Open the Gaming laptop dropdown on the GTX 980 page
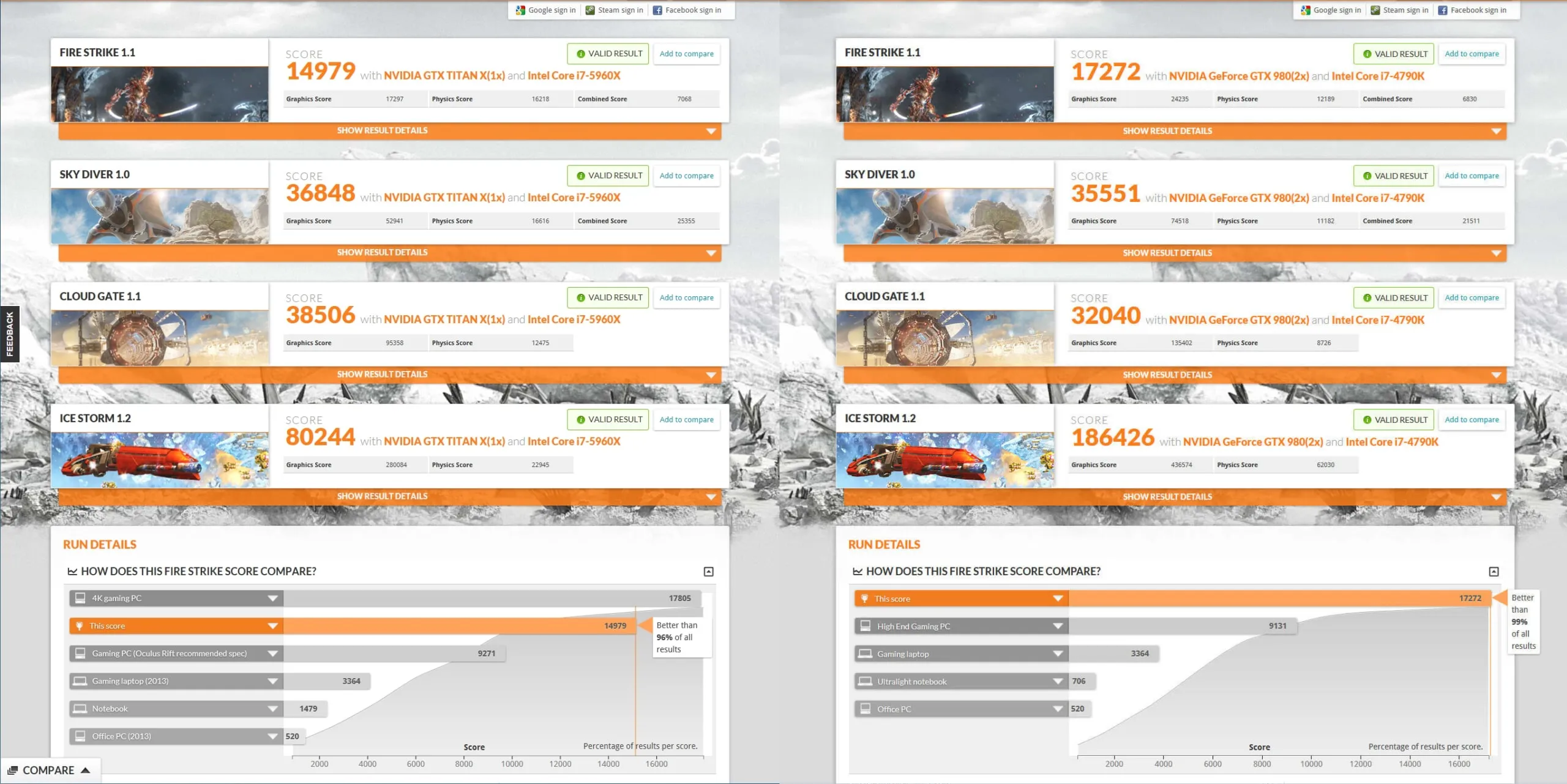Image resolution: width=1567 pixels, height=784 pixels. click(1058, 654)
